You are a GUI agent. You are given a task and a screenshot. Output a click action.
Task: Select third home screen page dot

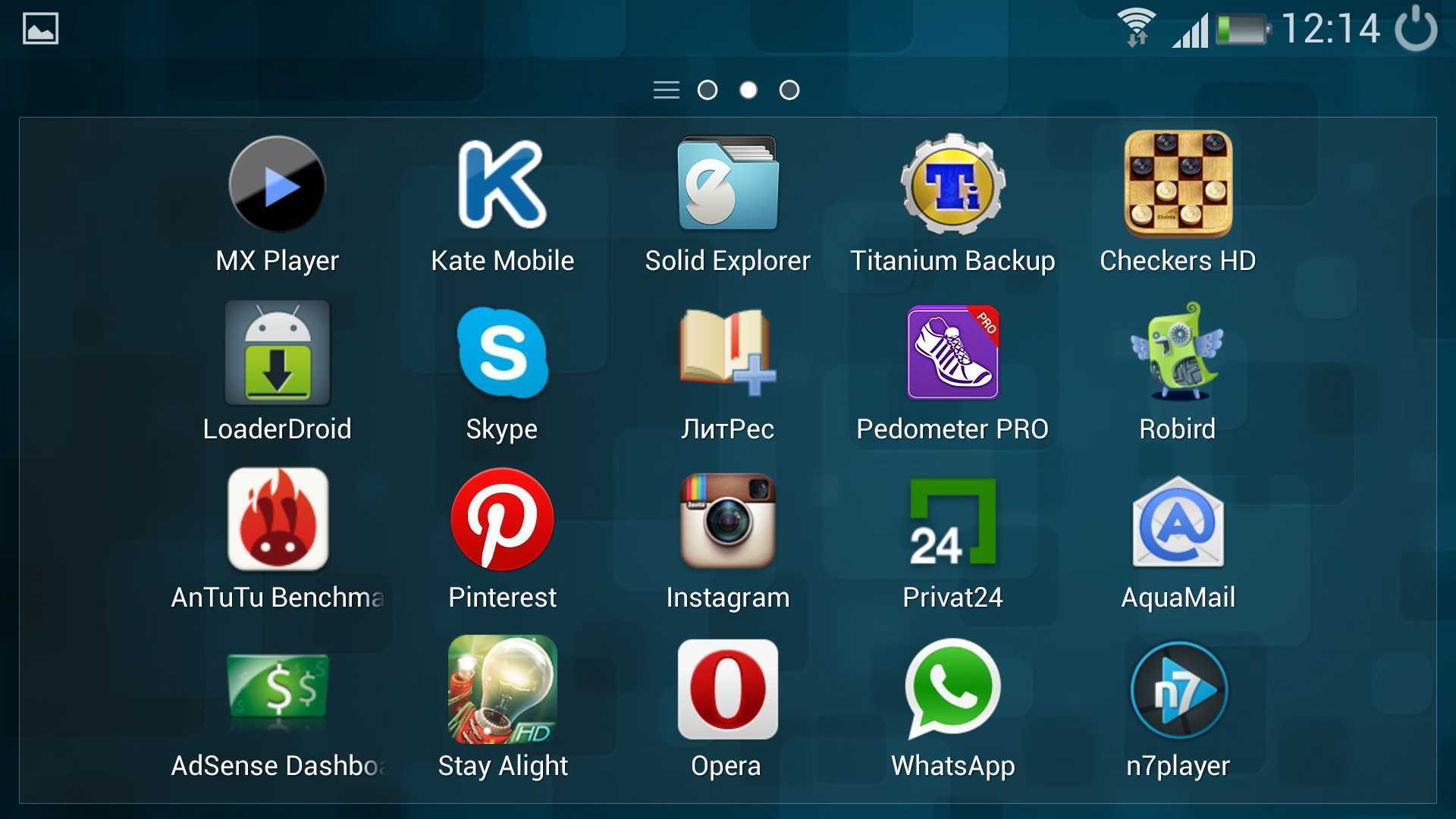(791, 91)
